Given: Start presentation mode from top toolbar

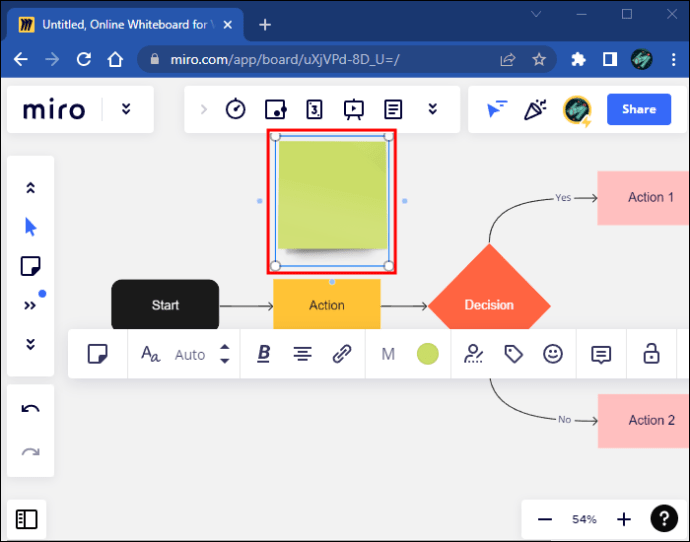Looking at the screenshot, I should click(x=354, y=109).
